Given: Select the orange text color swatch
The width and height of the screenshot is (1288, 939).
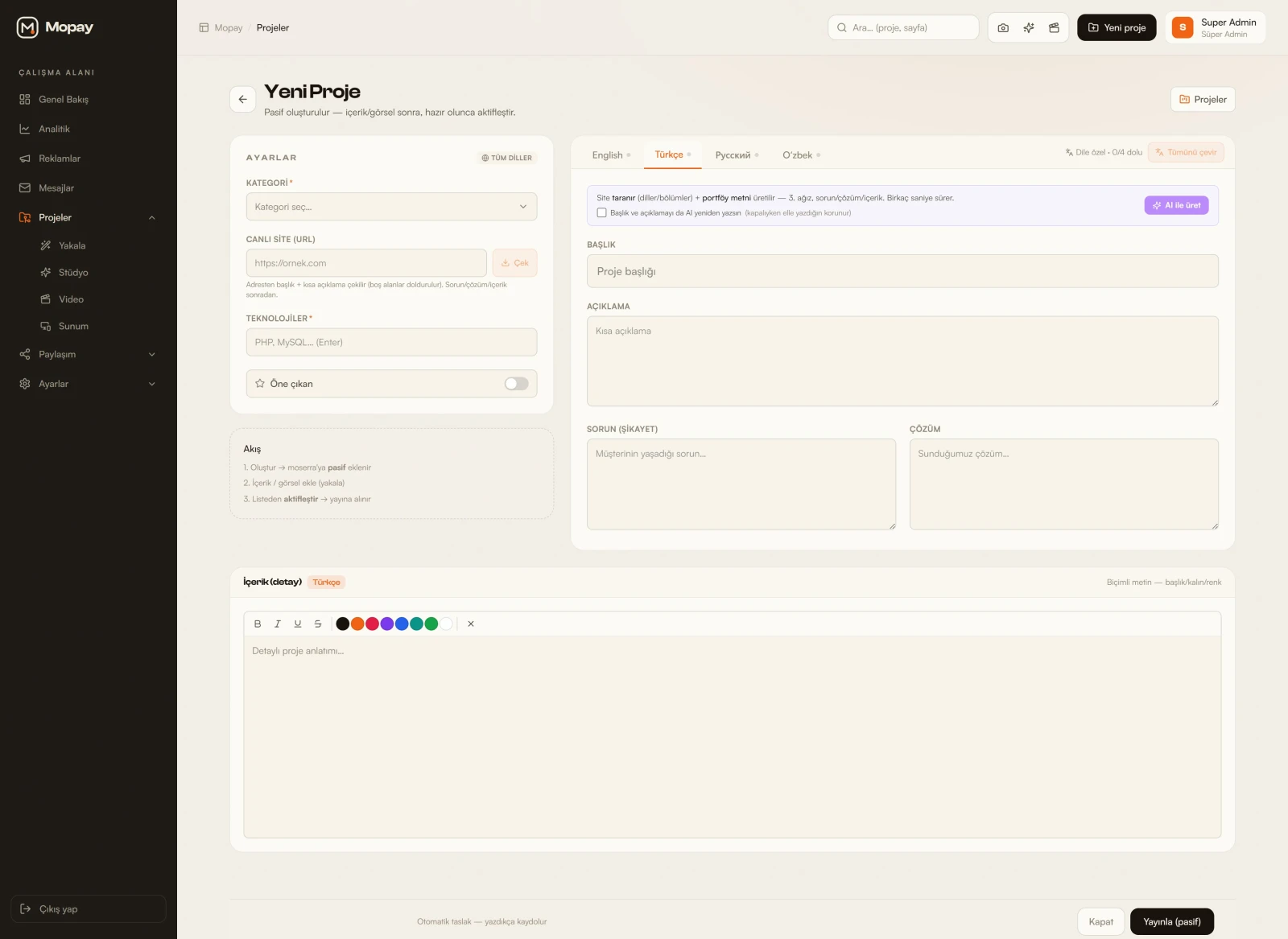Looking at the screenshot, I should 357,624.
